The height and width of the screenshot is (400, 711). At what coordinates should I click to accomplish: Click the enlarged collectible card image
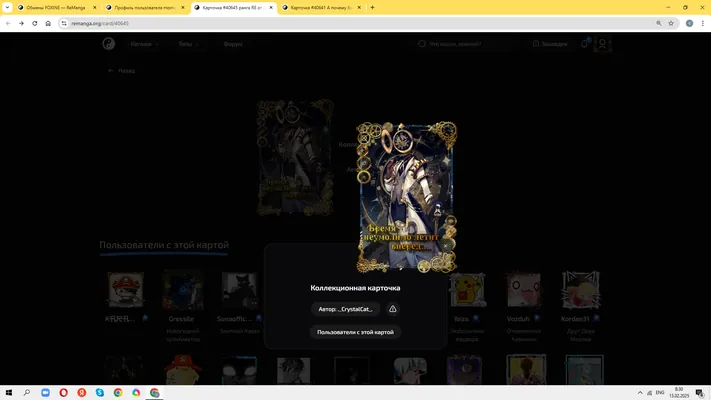tap(406, 197)
